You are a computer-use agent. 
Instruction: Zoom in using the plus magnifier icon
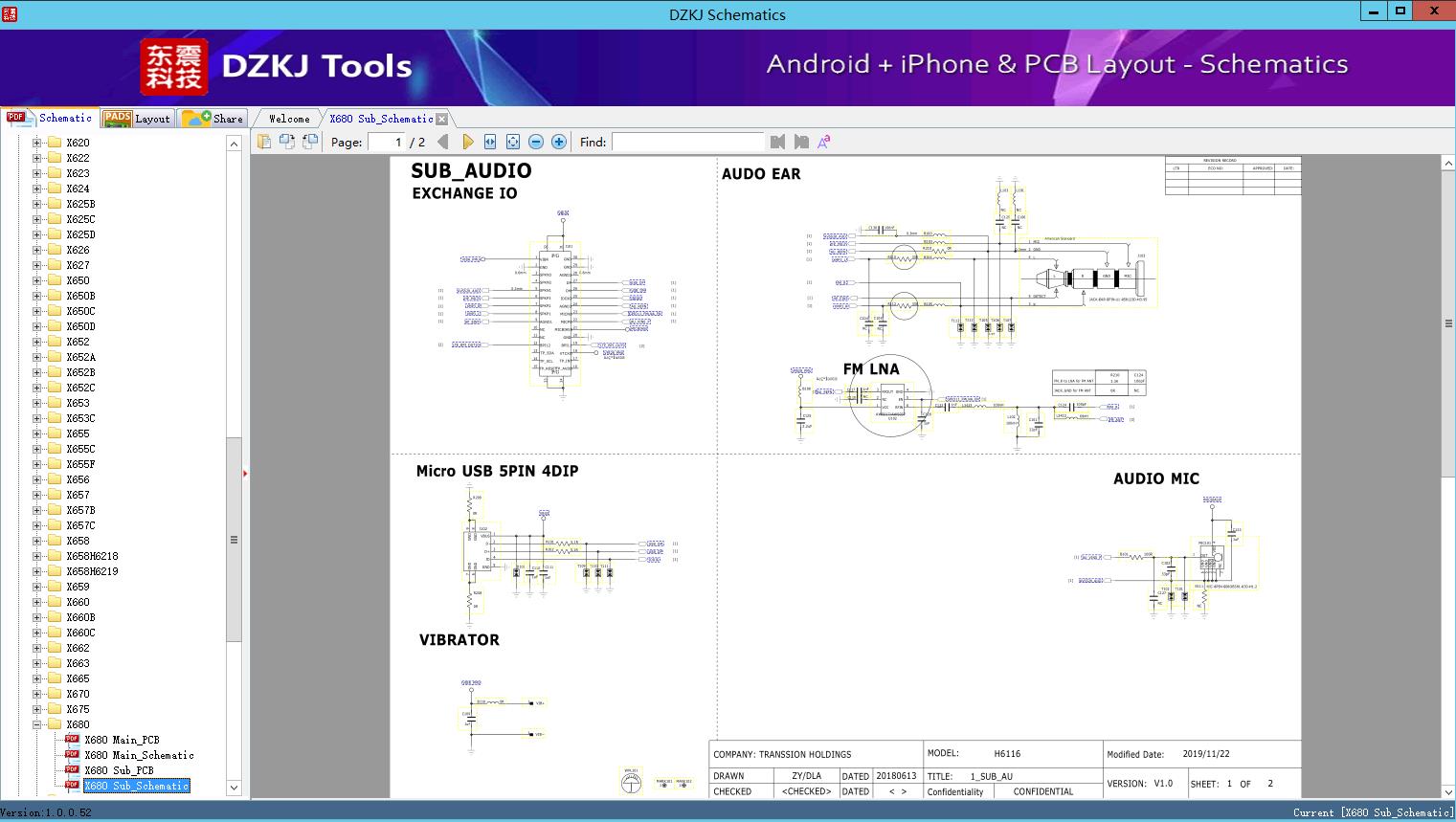coord(558,141)
